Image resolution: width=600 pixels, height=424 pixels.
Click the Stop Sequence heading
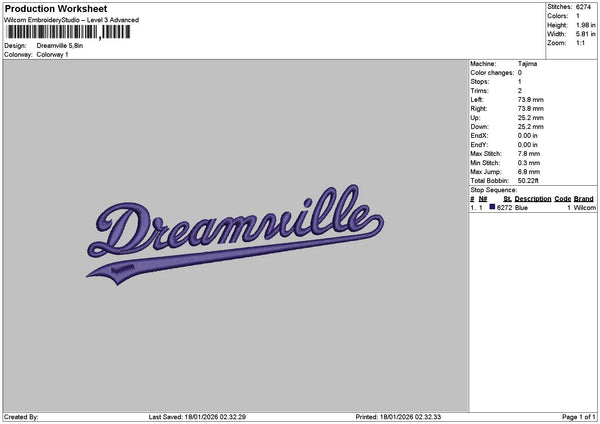[x=494, y=190]
